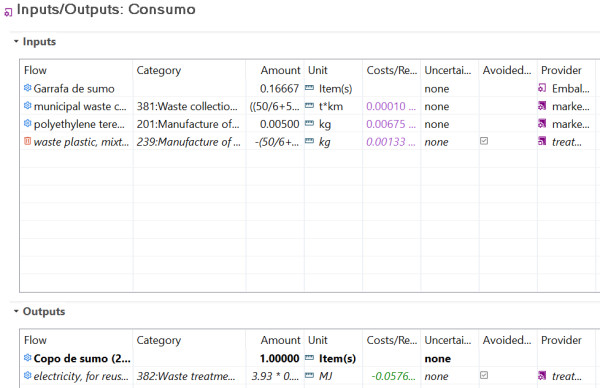This screenshot has height=388, width=600.
Task: Click the unit icon beside t*km
Action: coord(310,106)
